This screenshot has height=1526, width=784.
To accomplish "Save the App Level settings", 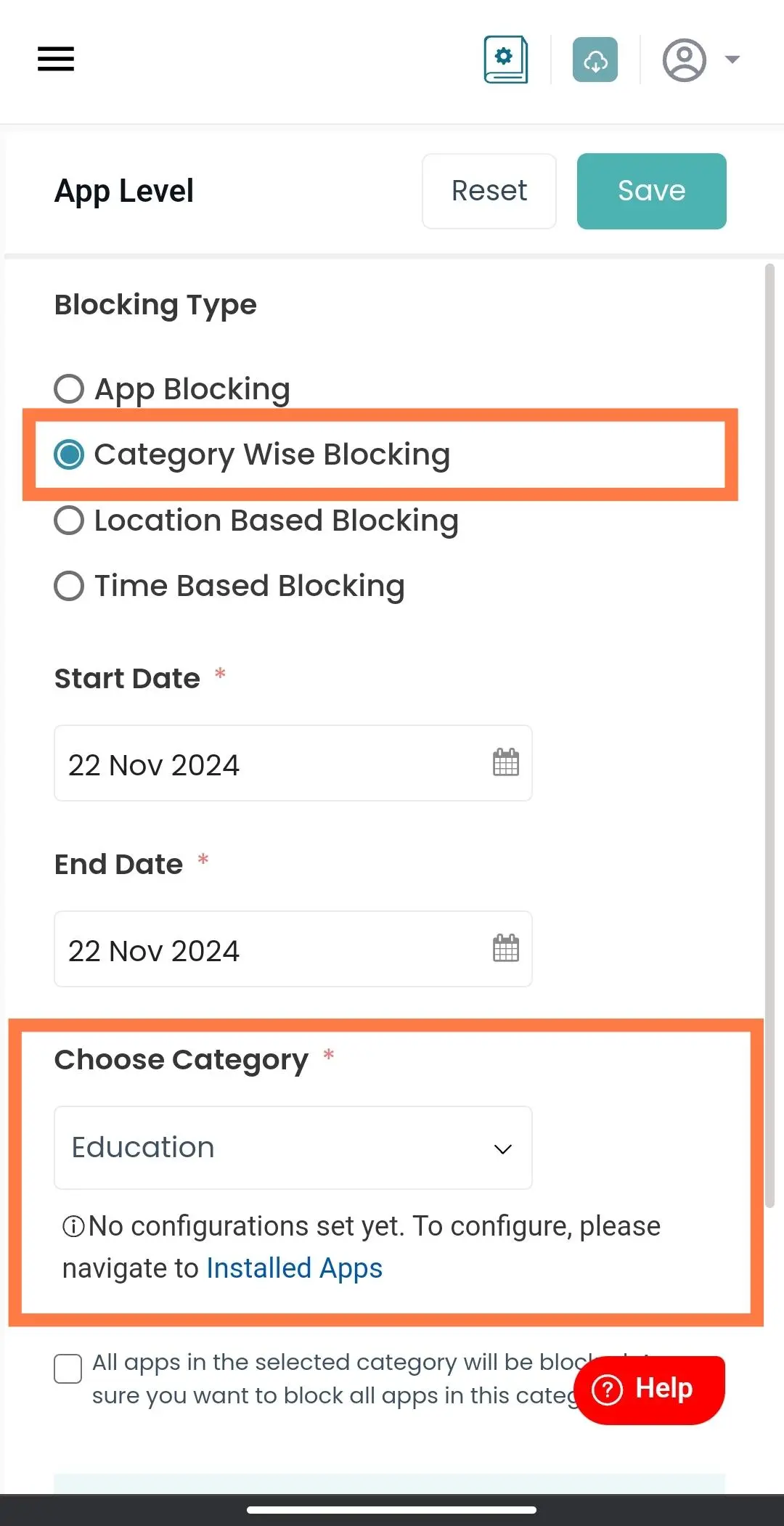I will click(x=652, y=191).
